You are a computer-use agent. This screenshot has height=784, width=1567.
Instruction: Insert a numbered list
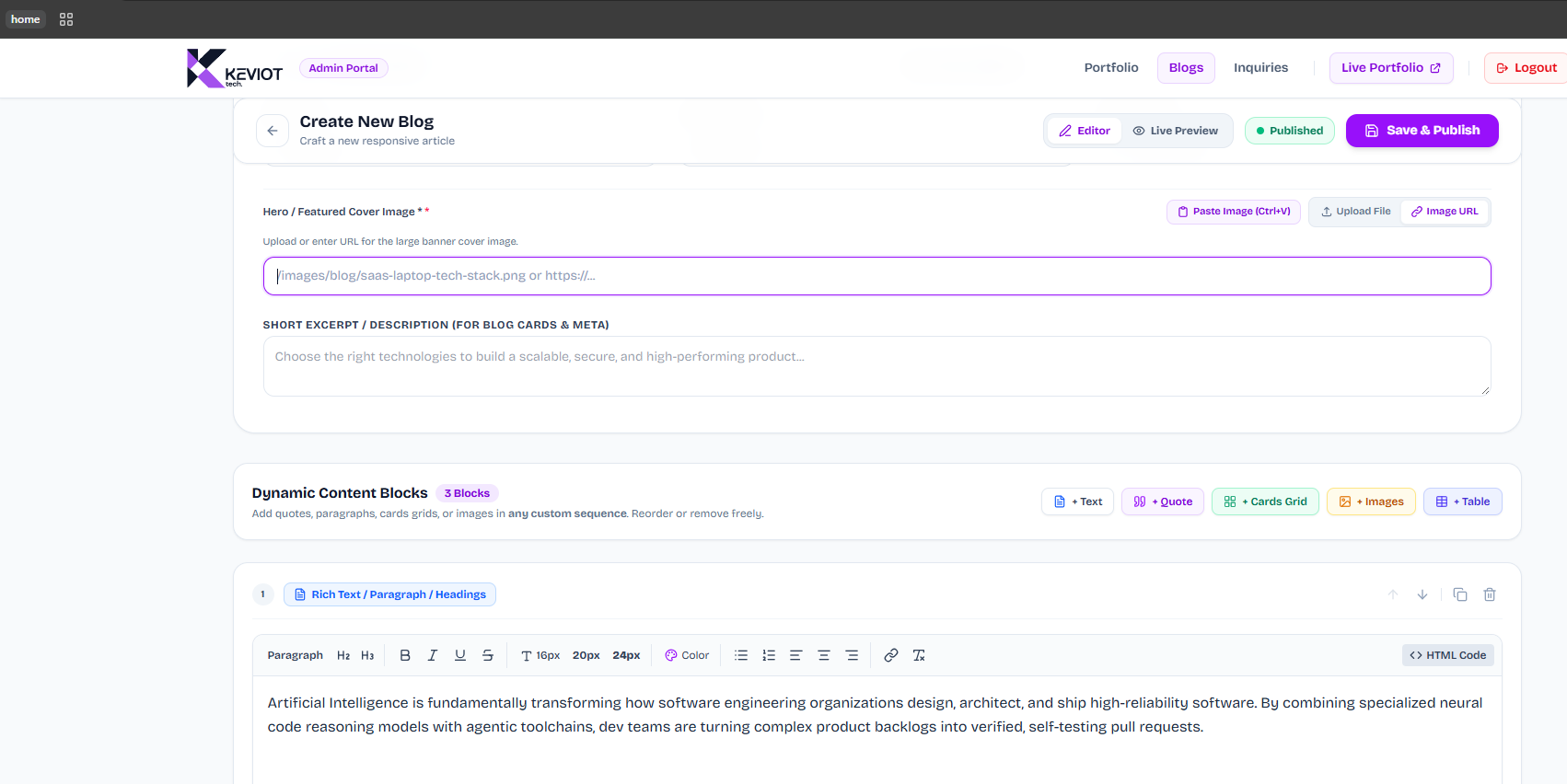pyautogui.click(x=769, y=655)
